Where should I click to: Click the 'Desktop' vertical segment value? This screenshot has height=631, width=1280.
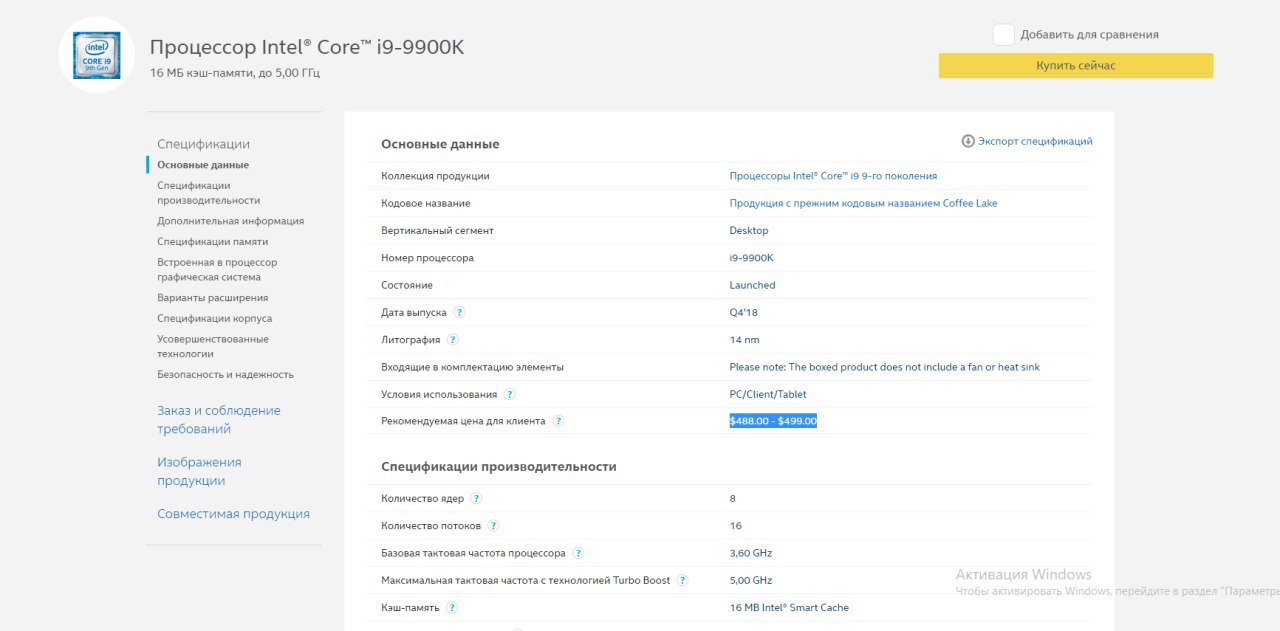click(749, 231)
